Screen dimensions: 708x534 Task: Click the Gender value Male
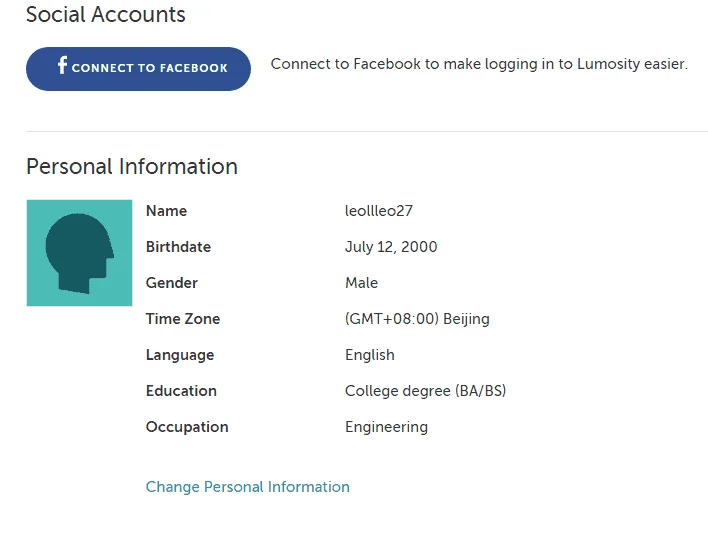coord(361,283)
